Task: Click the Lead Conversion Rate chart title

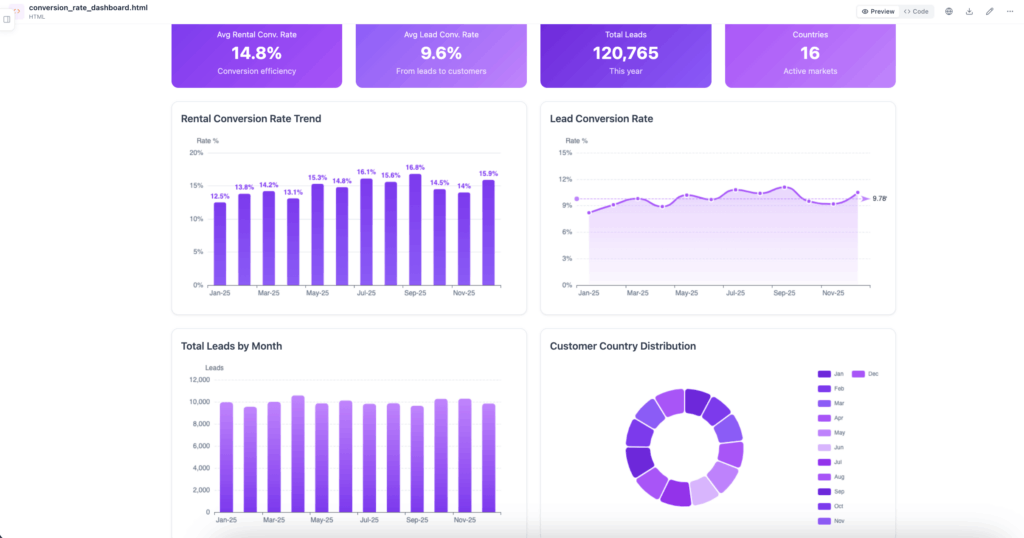Action: pos(601,119)
